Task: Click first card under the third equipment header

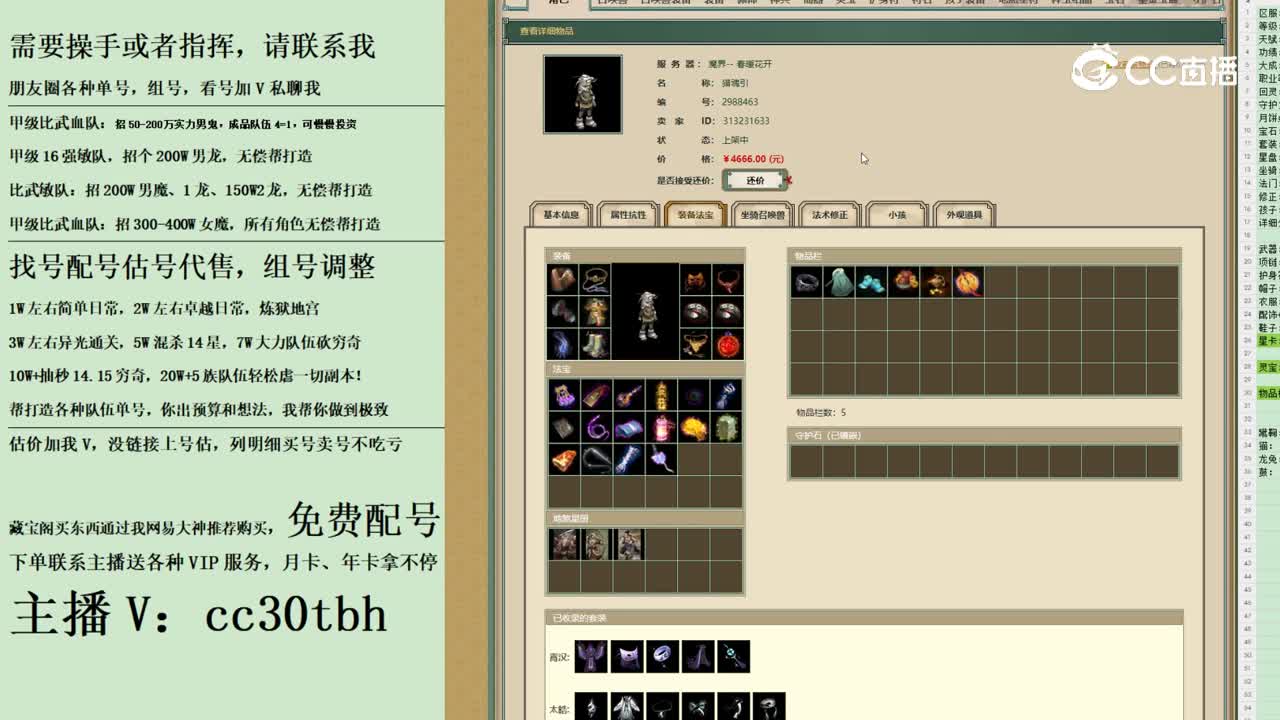Action: (565, 544)
